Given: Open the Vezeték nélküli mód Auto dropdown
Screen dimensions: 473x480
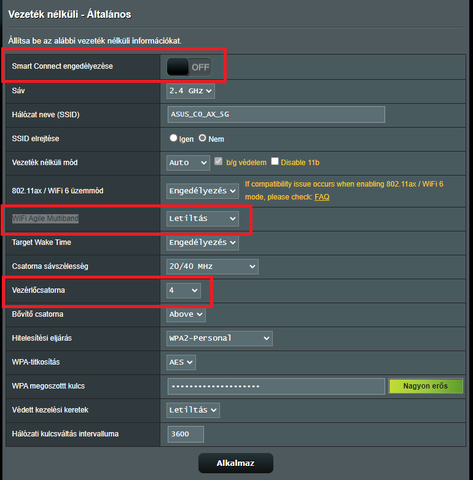Looking at the screenshot, I should (x=188, y=163).
